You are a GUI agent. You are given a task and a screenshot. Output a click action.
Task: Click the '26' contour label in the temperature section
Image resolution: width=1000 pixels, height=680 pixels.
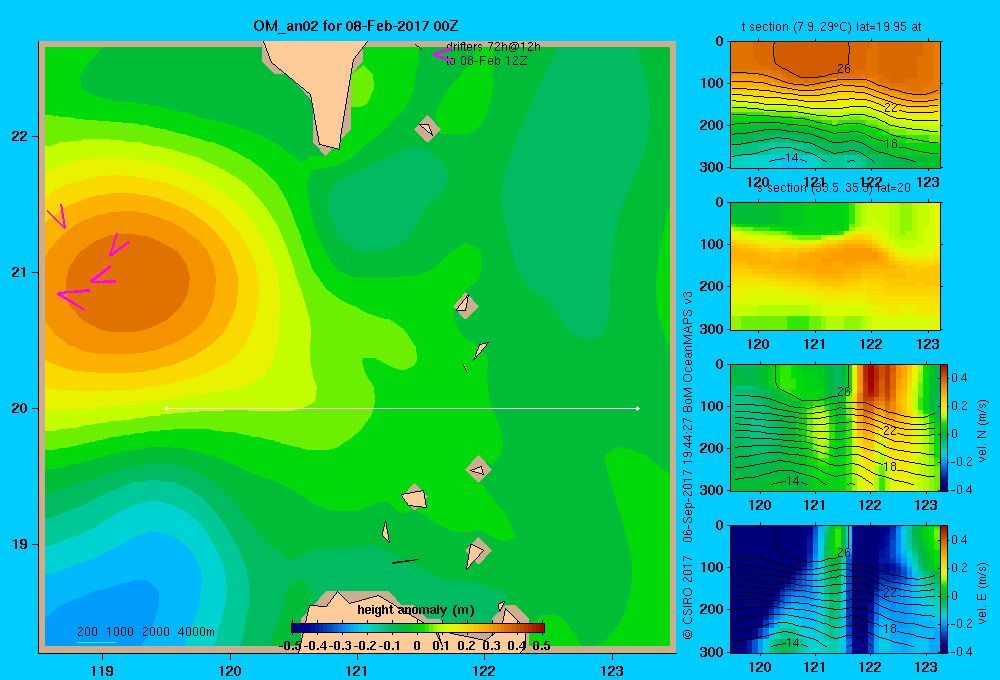coord(844,69)
